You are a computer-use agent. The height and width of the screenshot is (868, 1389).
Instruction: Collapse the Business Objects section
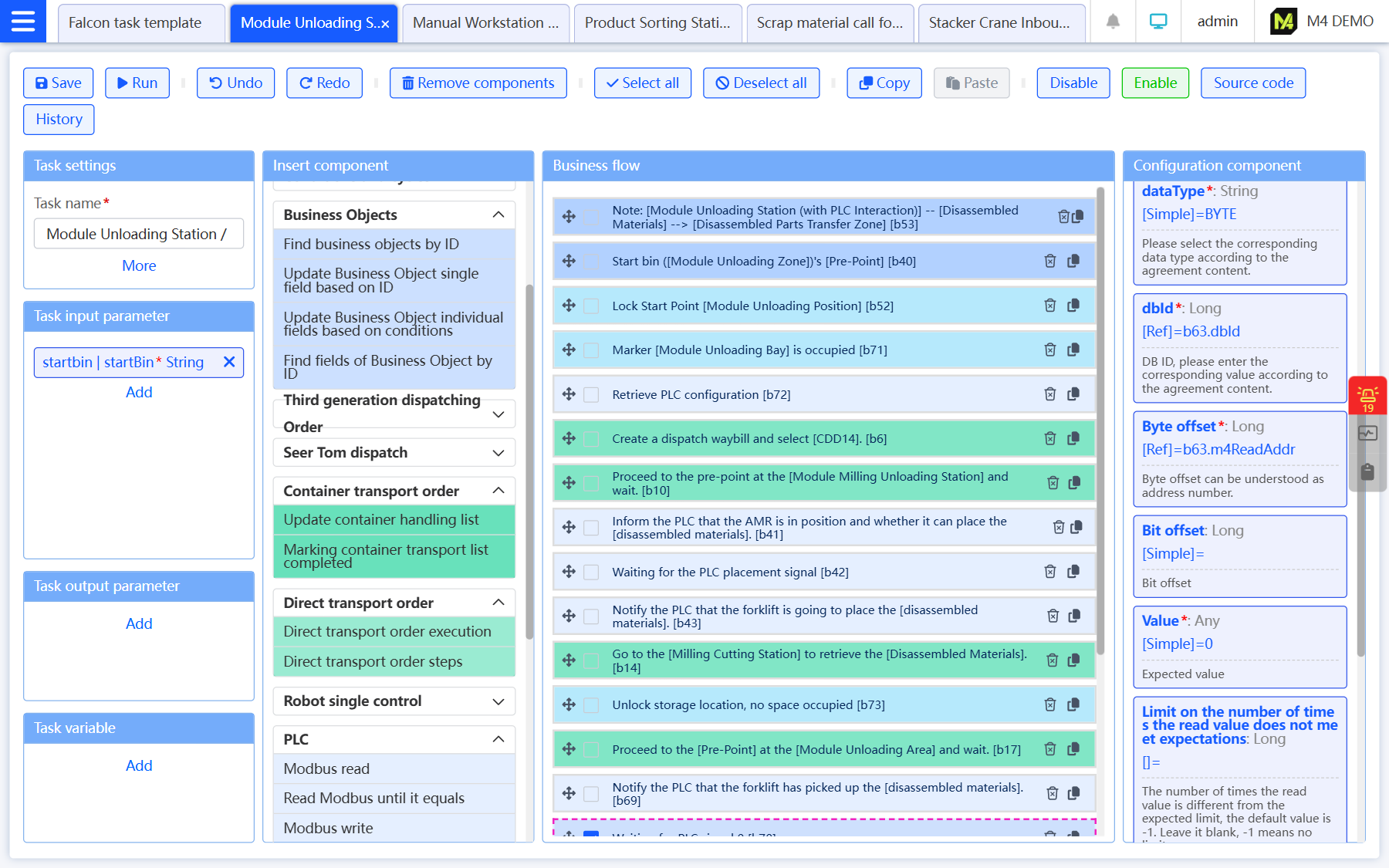(x=498, y=214)
